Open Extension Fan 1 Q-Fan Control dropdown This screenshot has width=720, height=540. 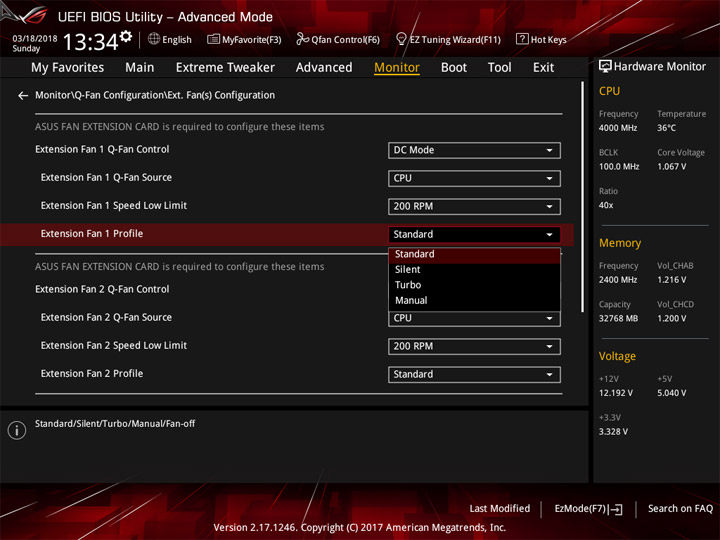(474, 150)
